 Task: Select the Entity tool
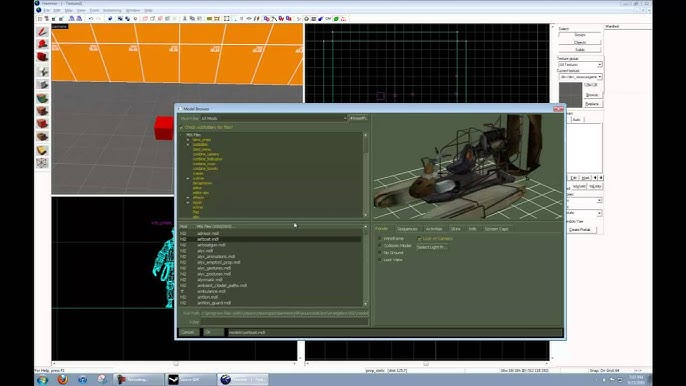(x=42, y=71)
